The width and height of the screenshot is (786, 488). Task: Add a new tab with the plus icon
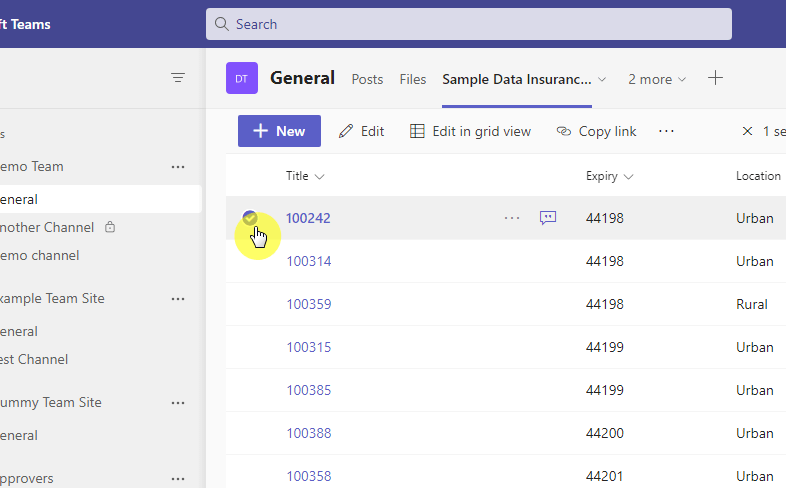715,78
